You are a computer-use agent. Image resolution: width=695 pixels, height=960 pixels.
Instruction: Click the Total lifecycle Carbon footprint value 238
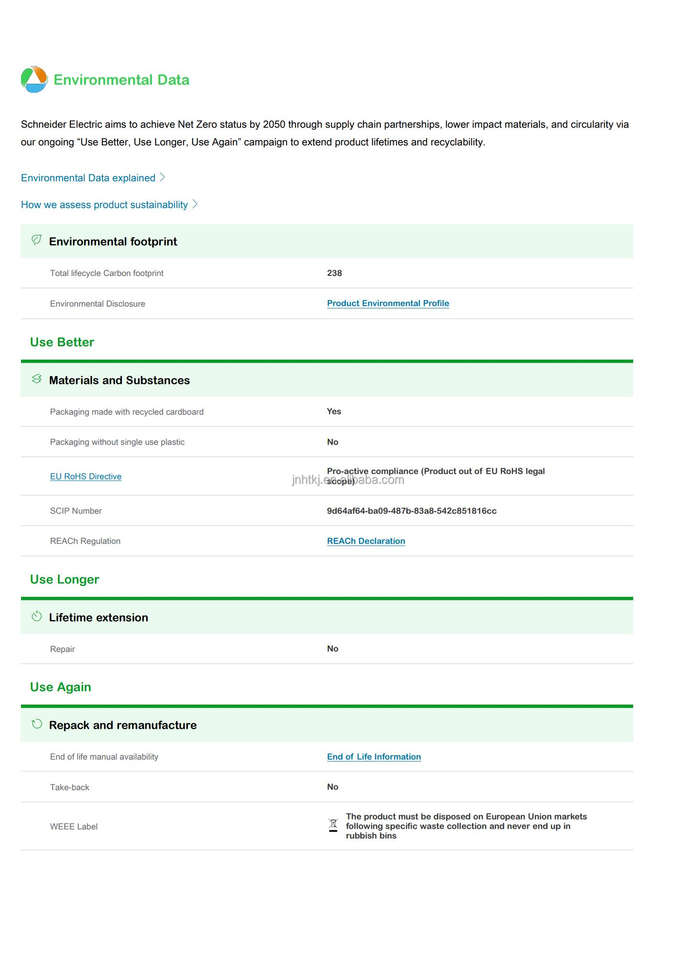(x=334, y=273)
